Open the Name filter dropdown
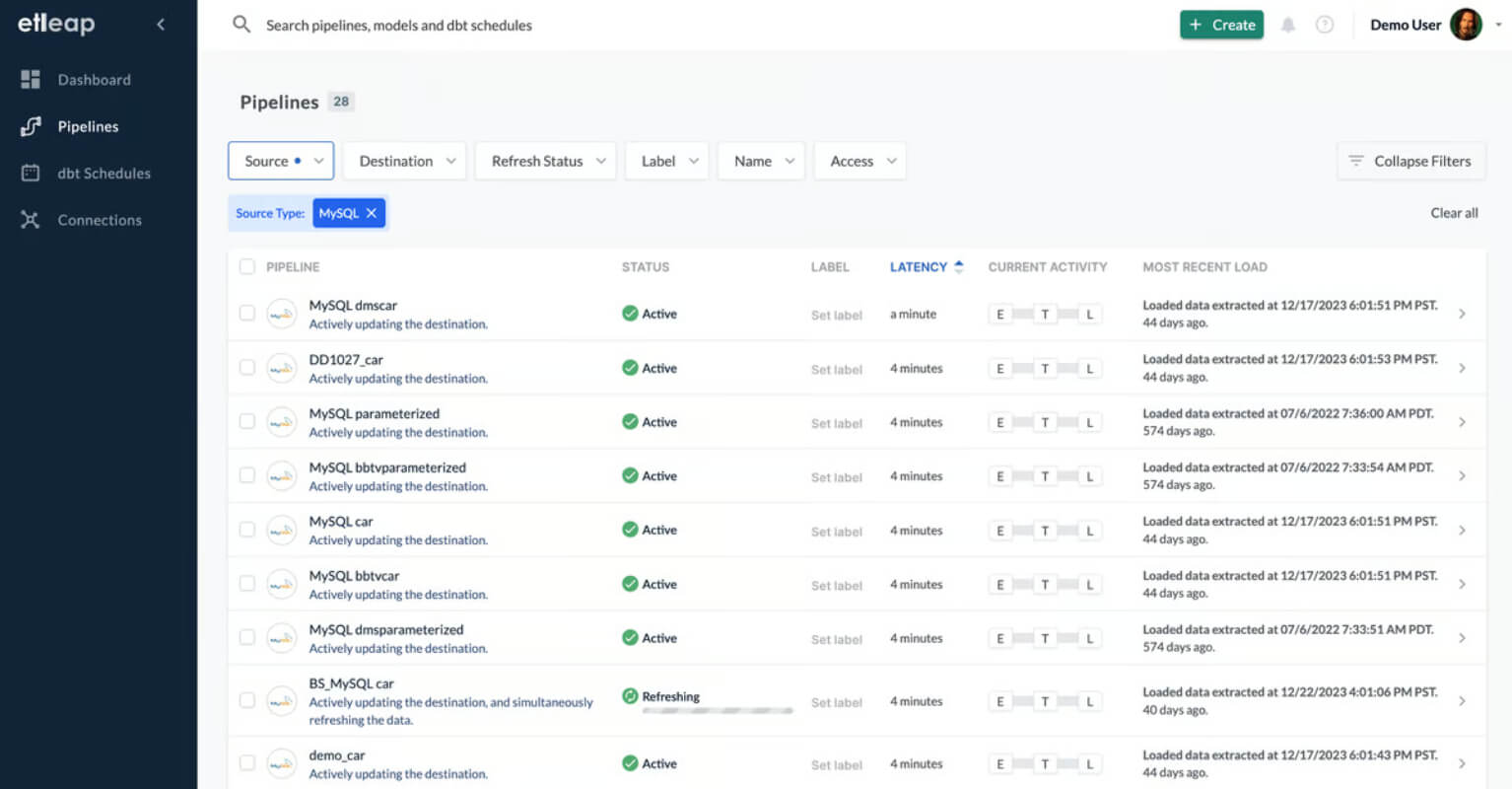The image size is (1512, 789). (761, 161)
